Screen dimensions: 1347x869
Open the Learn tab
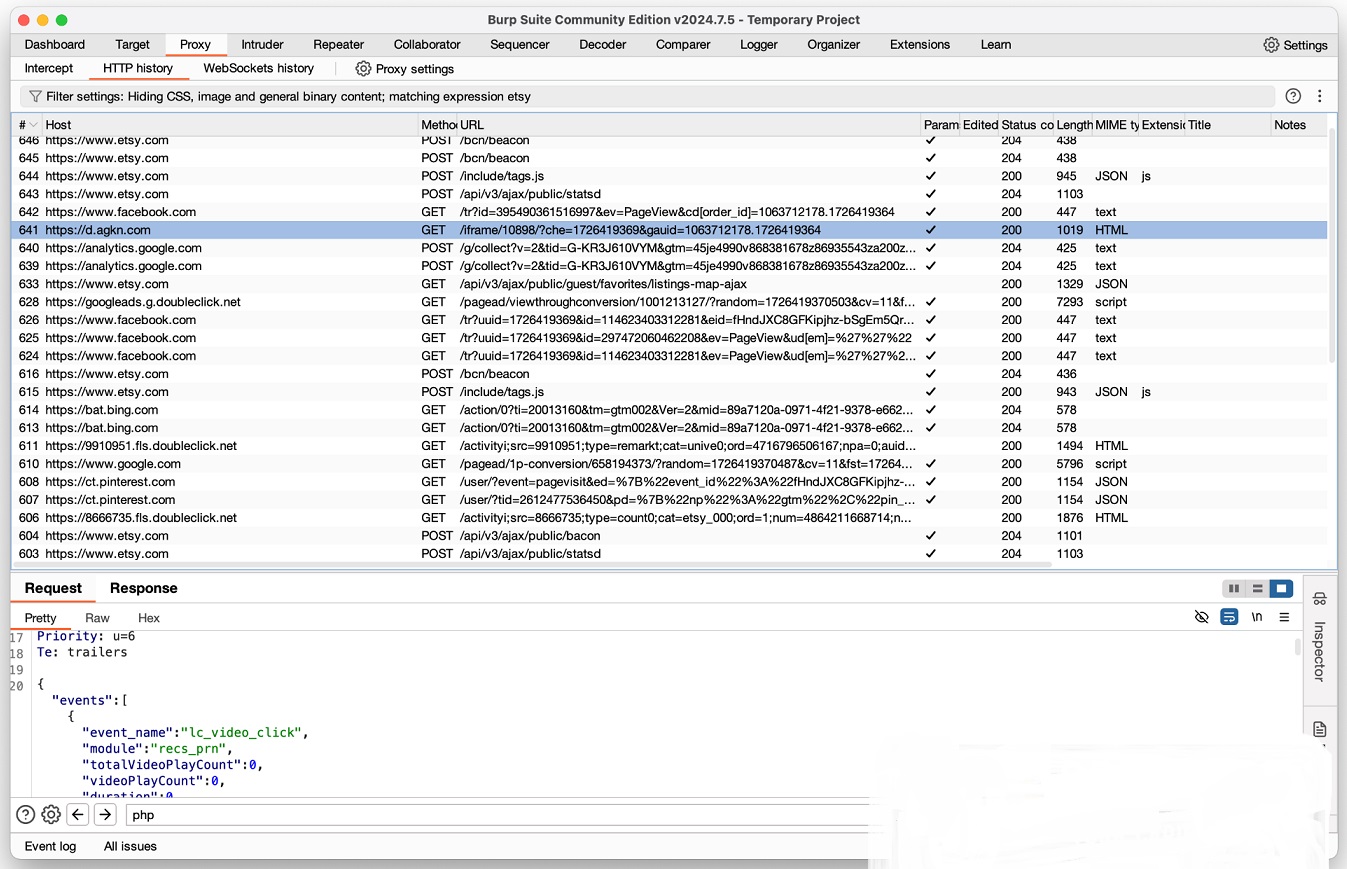click(995, 45)
